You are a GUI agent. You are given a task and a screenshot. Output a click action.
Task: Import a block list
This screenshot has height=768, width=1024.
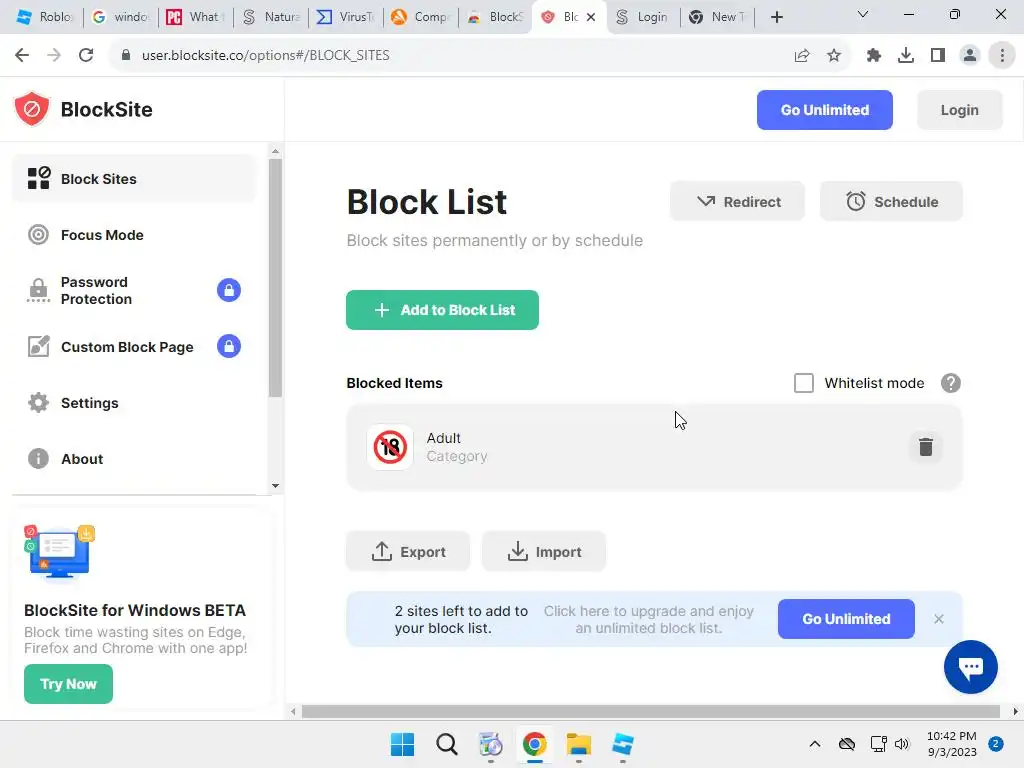tap(544, 551)
